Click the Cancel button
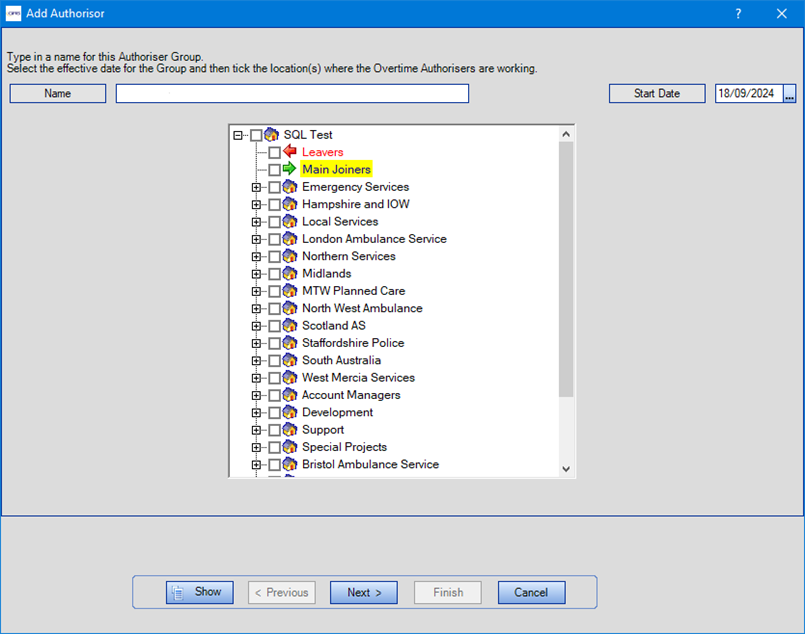This screenshot has height=634, width=805. [x=531, y=592]
